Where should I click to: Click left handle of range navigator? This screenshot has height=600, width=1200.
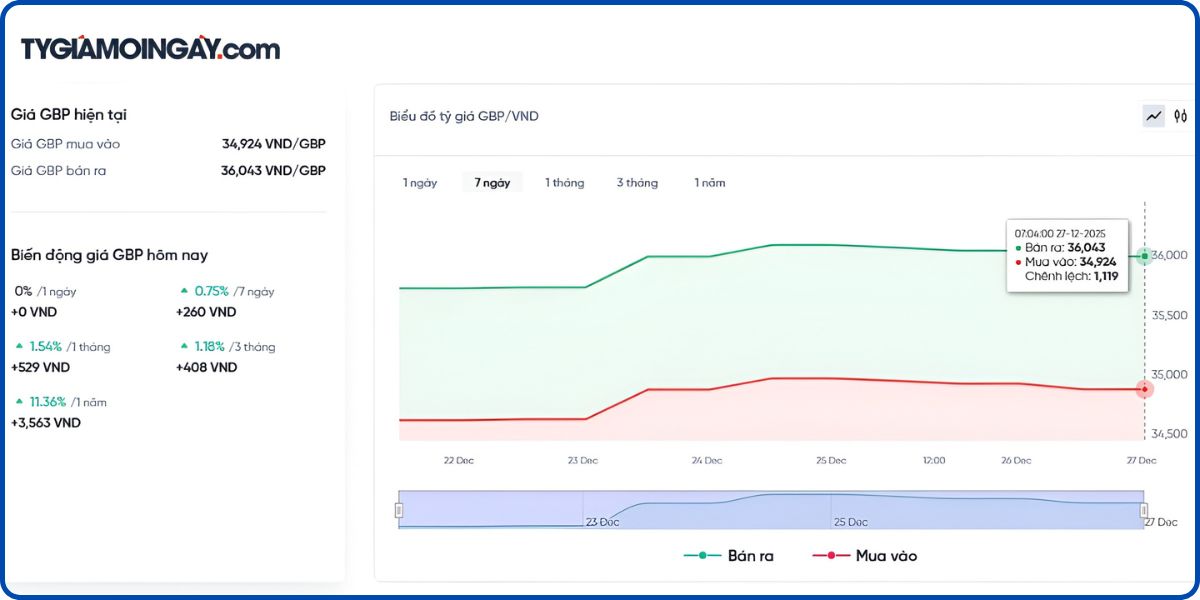399,510
